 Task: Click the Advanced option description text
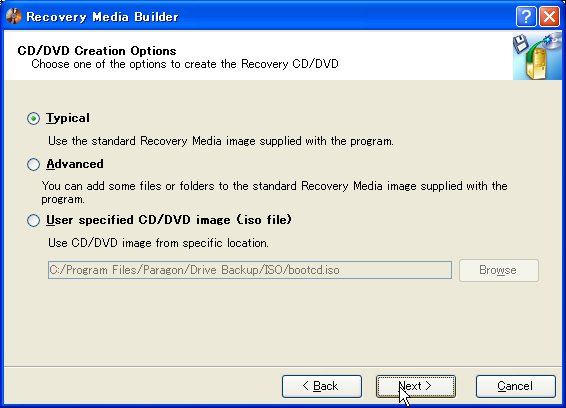click(x=274, y=192)
